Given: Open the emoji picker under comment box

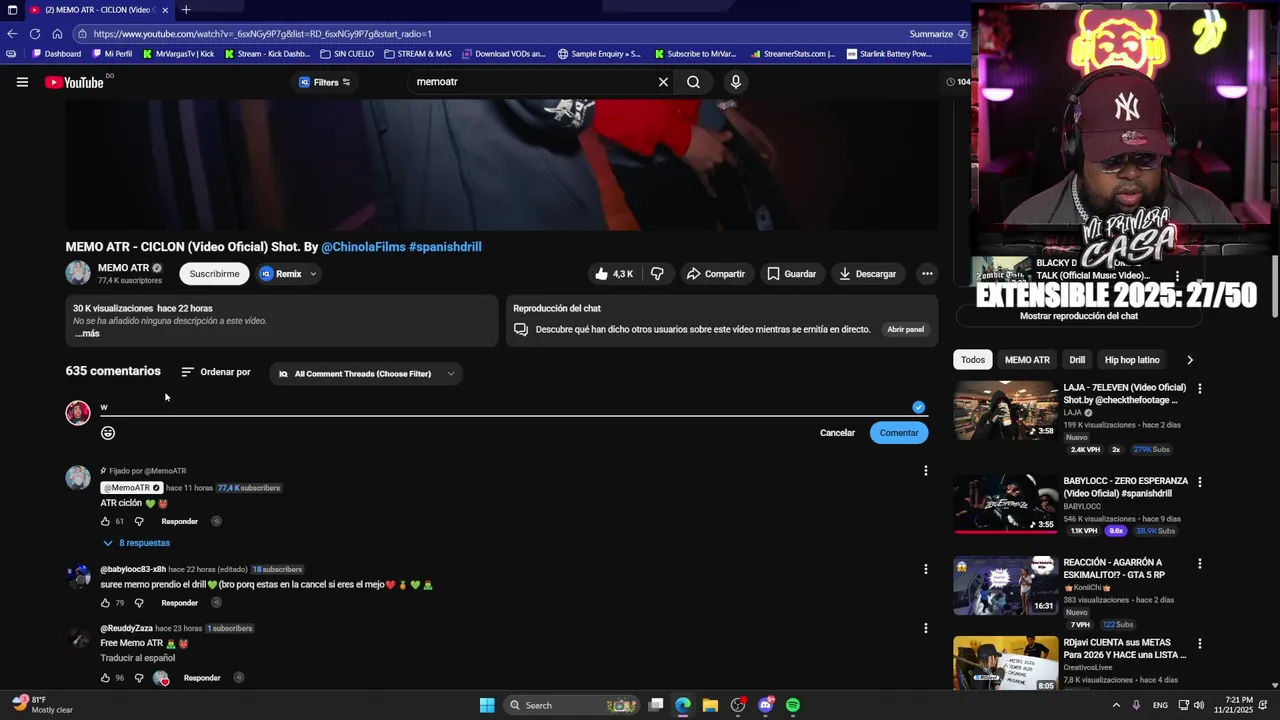Looking at the screenshot, I should 108,433.
